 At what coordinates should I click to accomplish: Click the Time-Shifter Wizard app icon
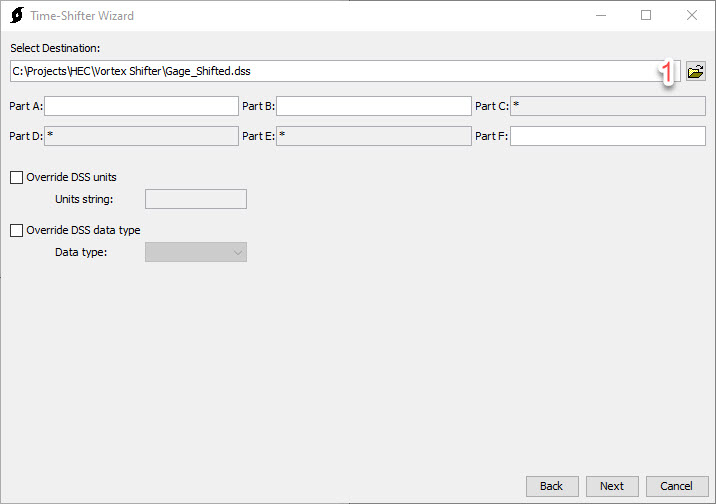tap(17, 15)
